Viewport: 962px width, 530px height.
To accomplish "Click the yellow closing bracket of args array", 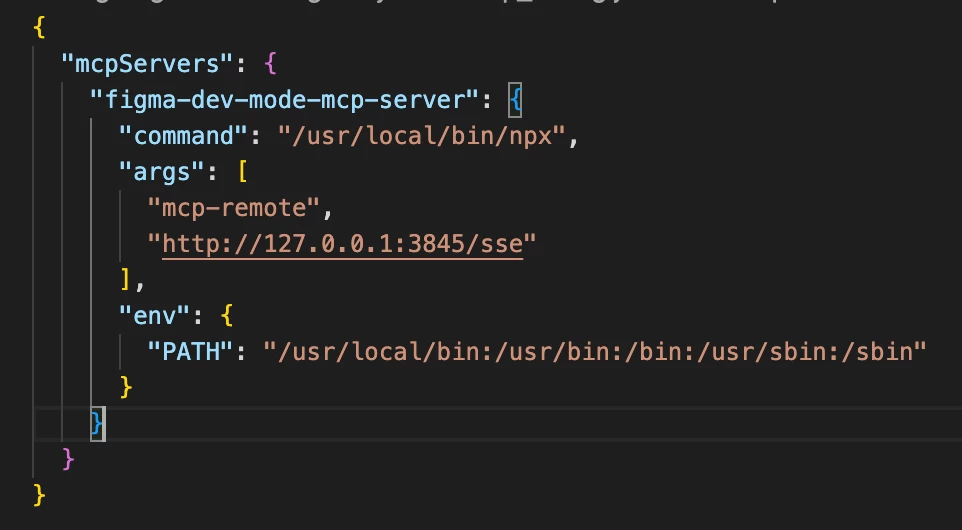I will tap(126, 280).
